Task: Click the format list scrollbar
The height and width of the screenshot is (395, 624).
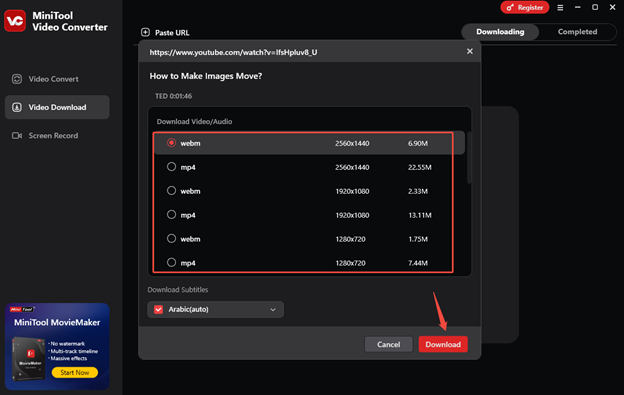Action: point(469,158)
